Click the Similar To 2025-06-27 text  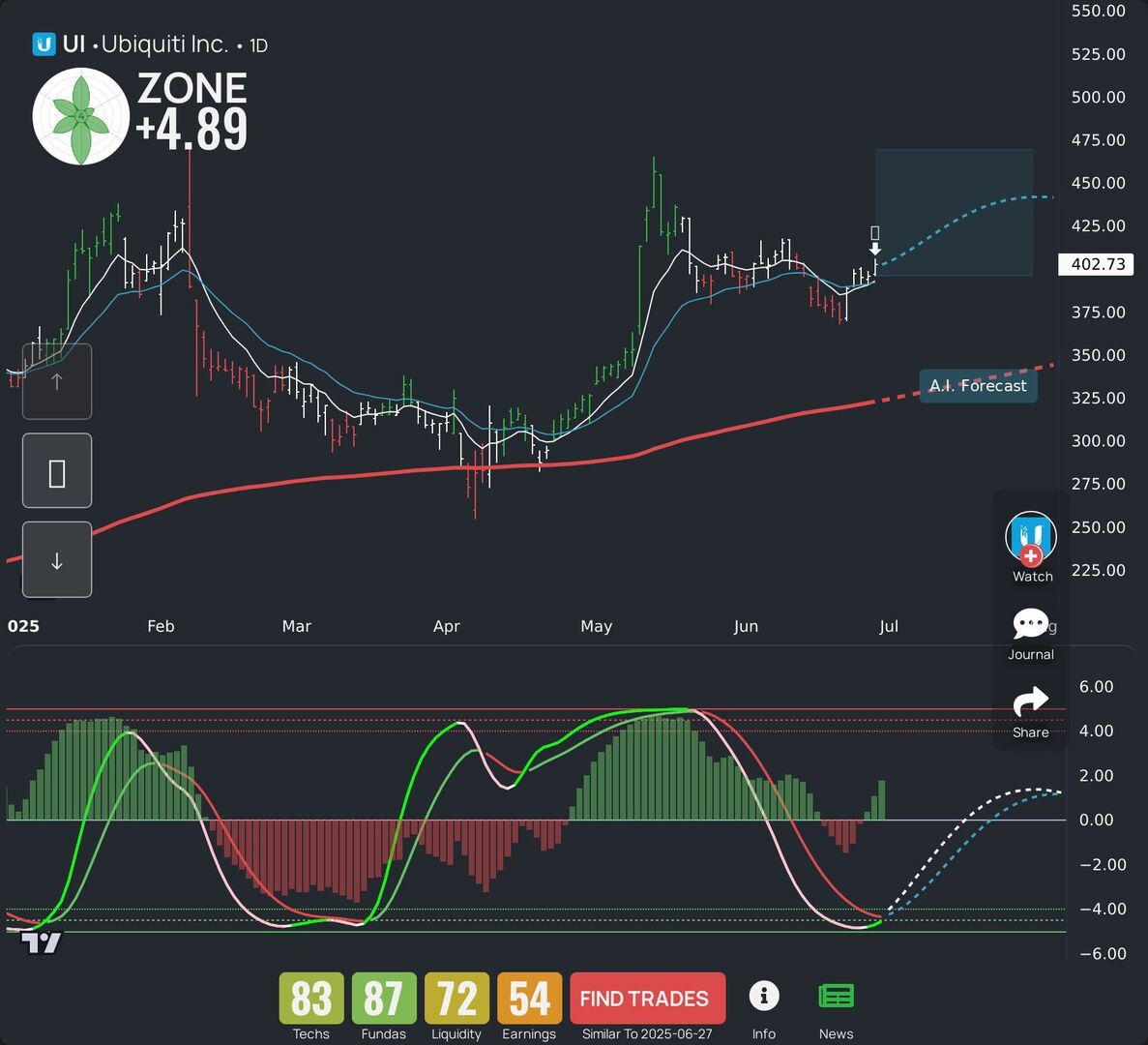point(647,1034)
